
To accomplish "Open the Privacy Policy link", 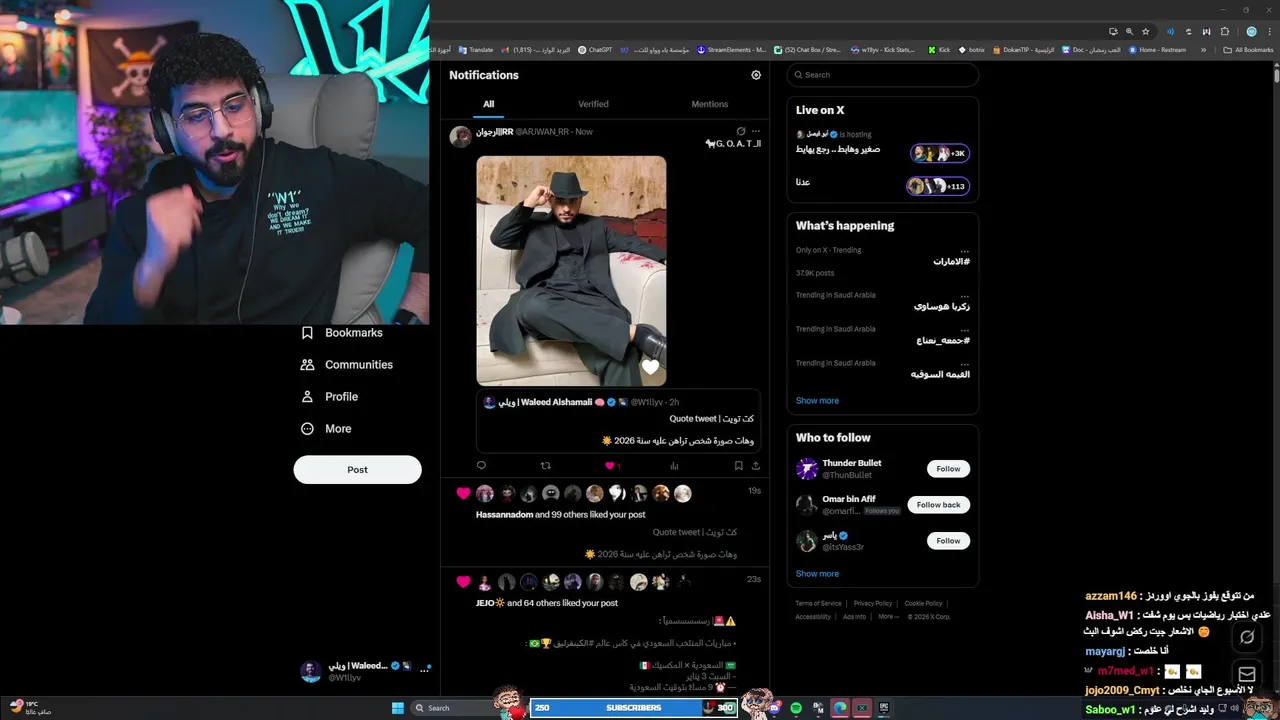I will pyautogui.click(x=872, y=603).
